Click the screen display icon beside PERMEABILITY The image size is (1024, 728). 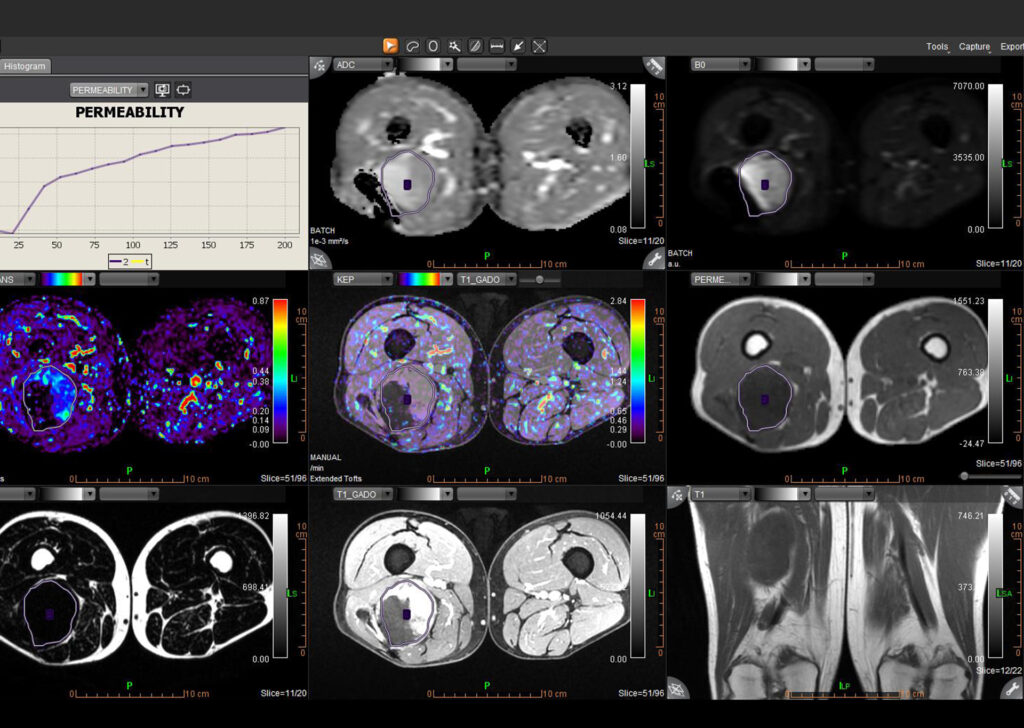pyautogui.click(x=162, y=89)
